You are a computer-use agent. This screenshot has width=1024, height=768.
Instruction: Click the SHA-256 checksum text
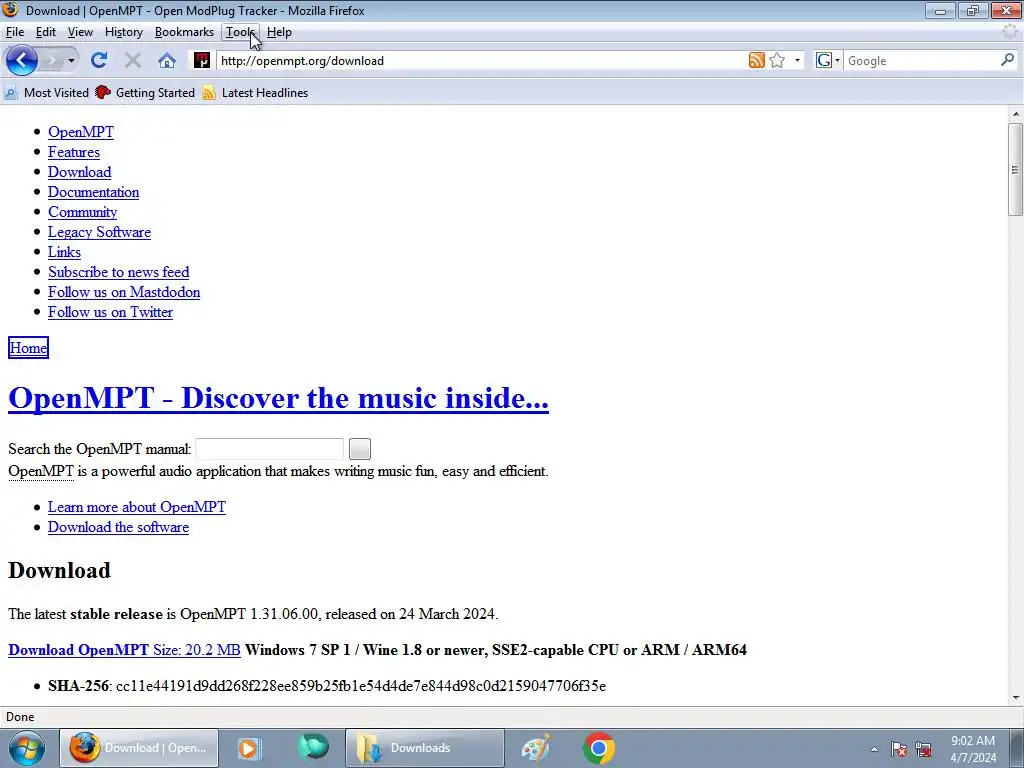327,686
